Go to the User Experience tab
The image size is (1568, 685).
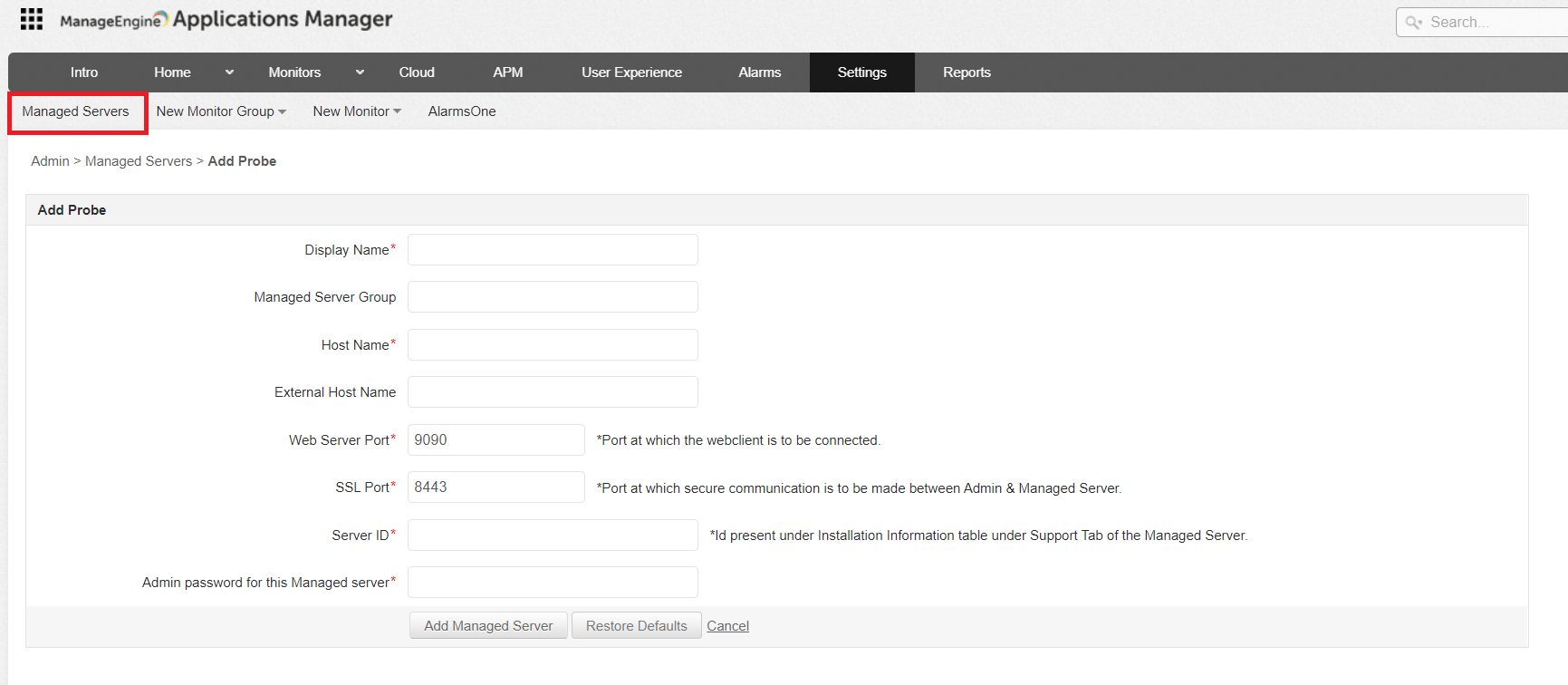click(x=631, y=72)
